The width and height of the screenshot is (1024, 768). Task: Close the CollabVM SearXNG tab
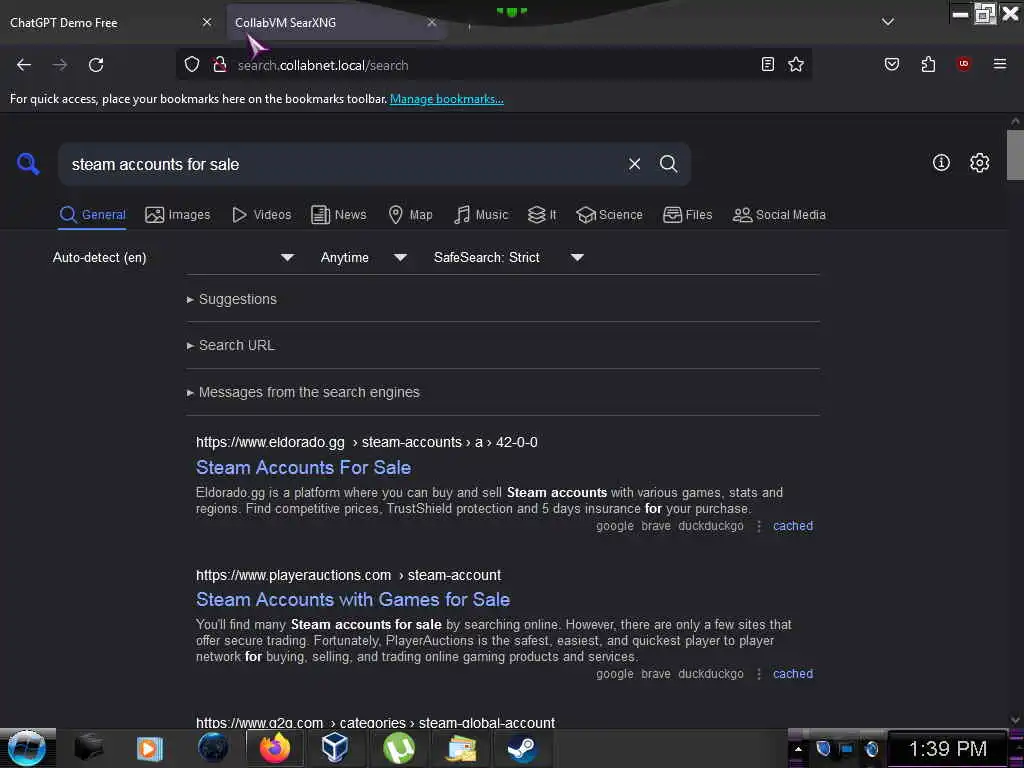[432, 22]
